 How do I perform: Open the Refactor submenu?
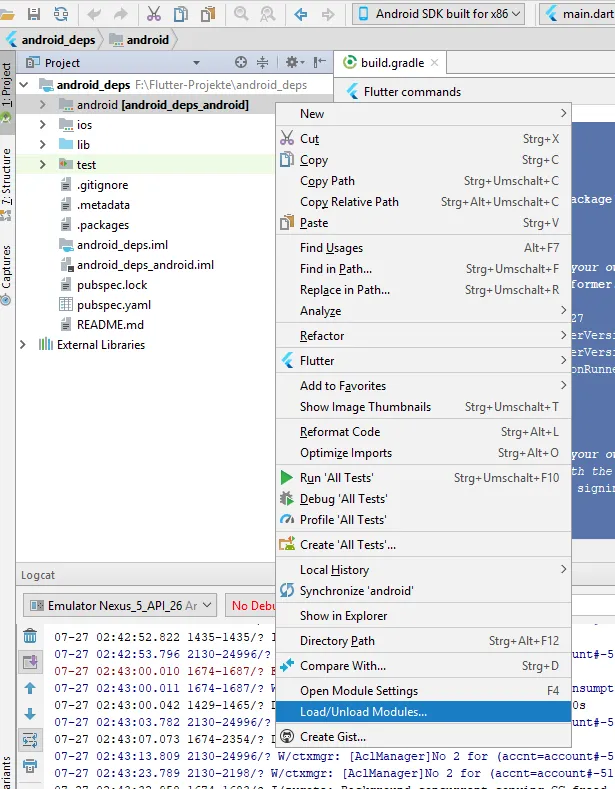click(x=423, y=336)
